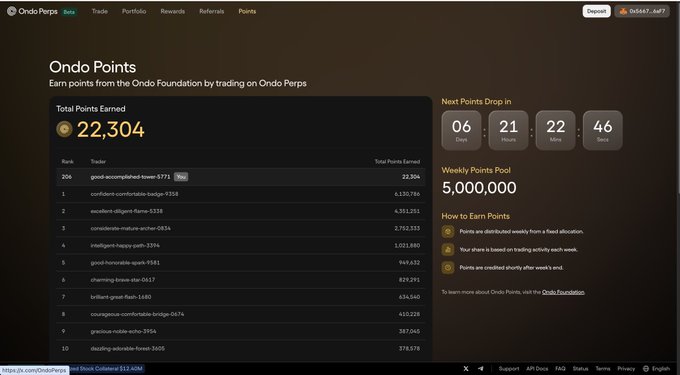Click the Hours countdown tile
Screen dimensions: 680x375
point(508,130)
